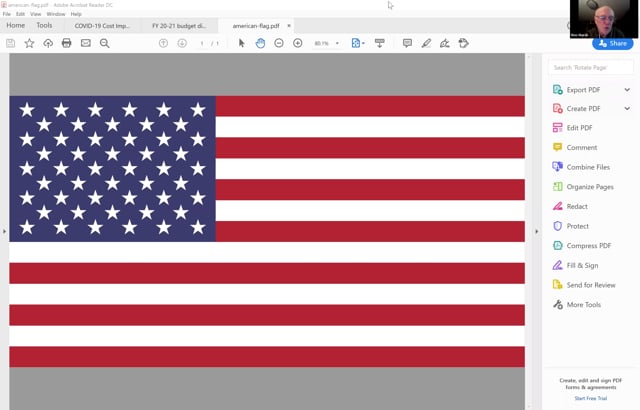Go to previous page arrow icon
Viewport: 640px width, 410px height.
163,43
